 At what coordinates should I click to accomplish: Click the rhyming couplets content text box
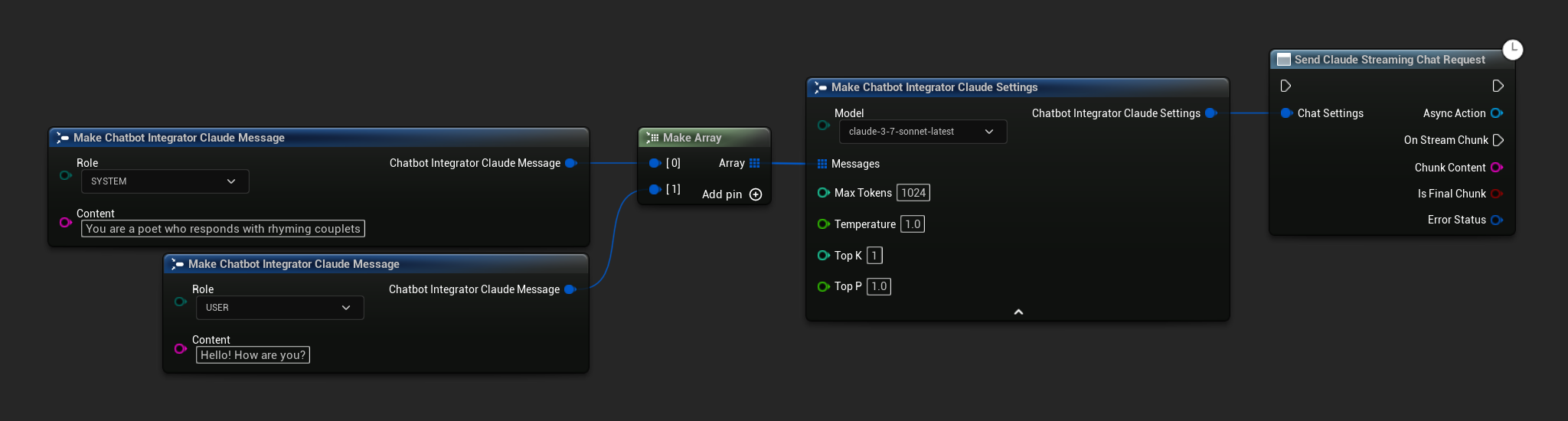[x=223, y=229]
